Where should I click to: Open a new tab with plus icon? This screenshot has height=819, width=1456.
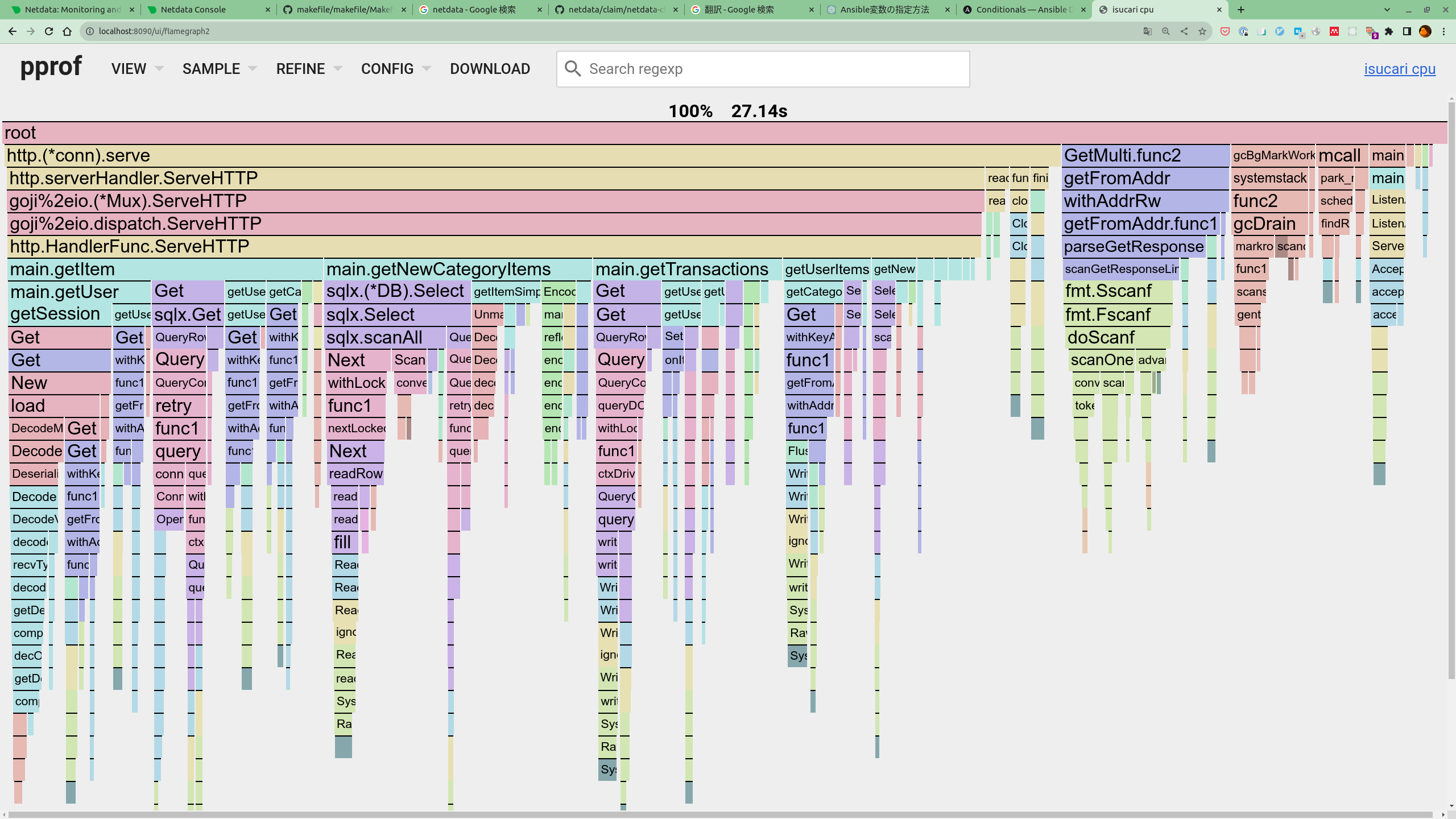coord(1241,10)
